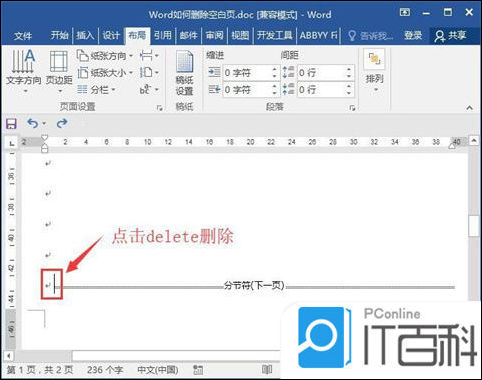Click the horizontal scrollbar left arrow
Viewport: 482px width, 380px height.
tap(9, 356)
